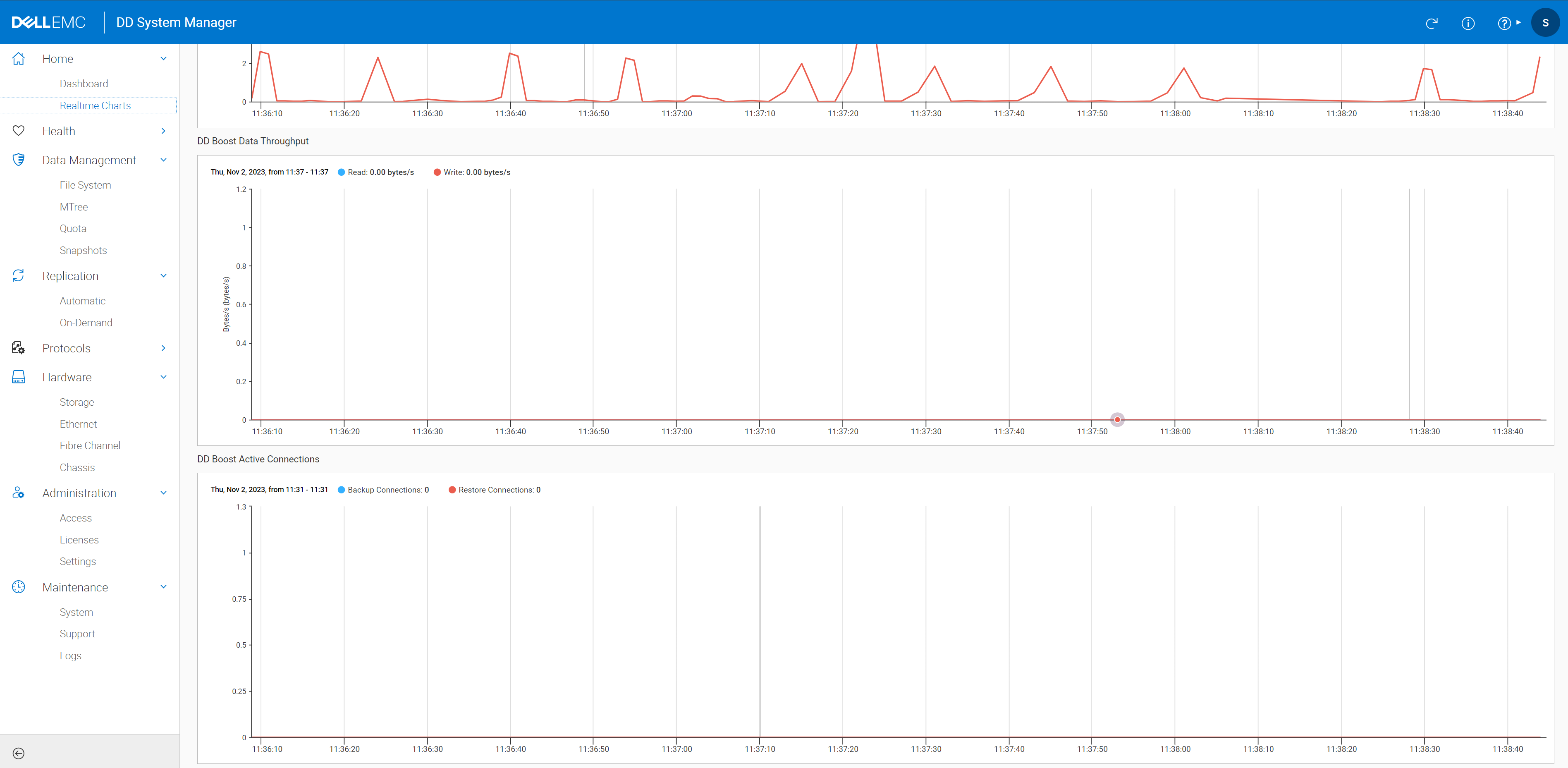The height and width of the screenshot is (768, 1568).
Task: Go to the Fibre Channel settings
Action: pos(89,445)
